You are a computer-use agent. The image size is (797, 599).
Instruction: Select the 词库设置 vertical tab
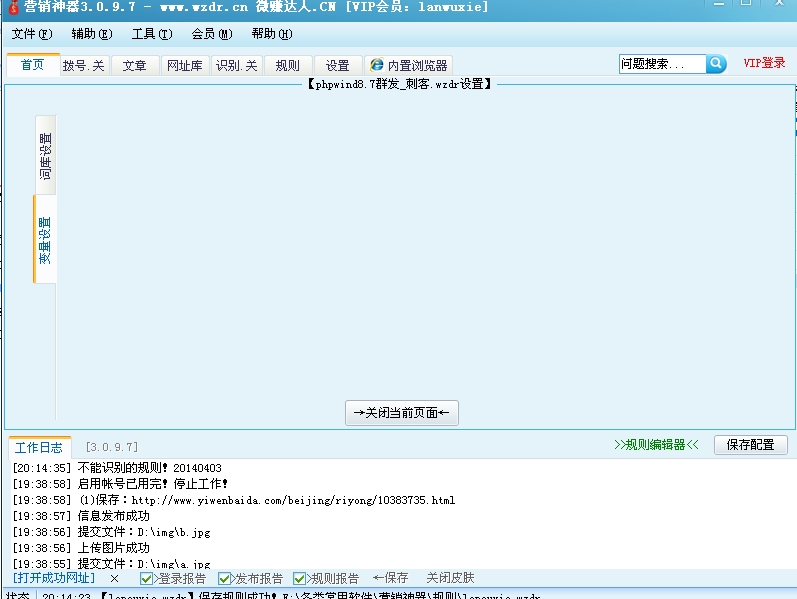[x=46, y=156]
